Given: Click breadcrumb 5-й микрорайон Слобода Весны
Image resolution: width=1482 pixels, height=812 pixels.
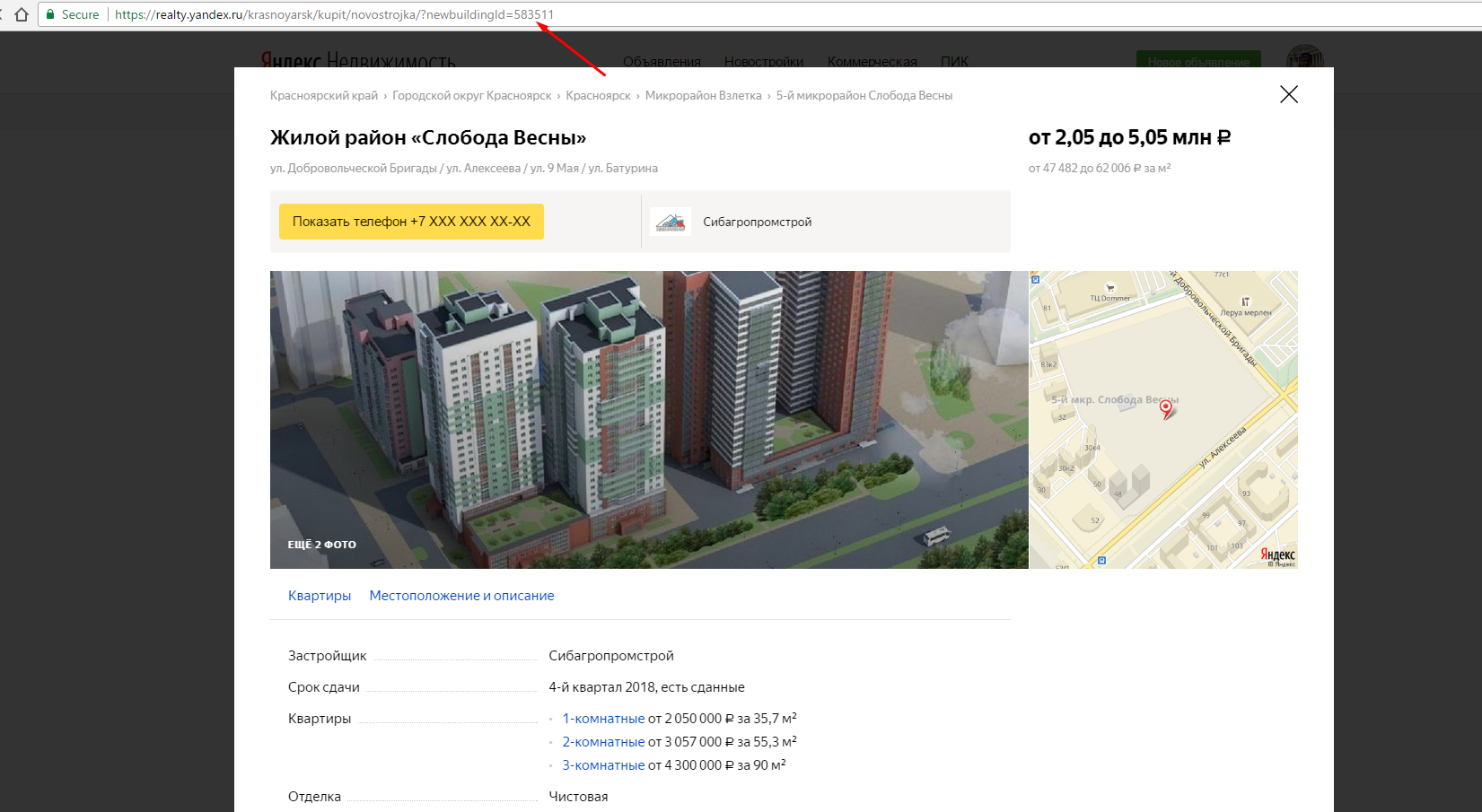Looking at the screenshot, I should [x=864, y=95].
